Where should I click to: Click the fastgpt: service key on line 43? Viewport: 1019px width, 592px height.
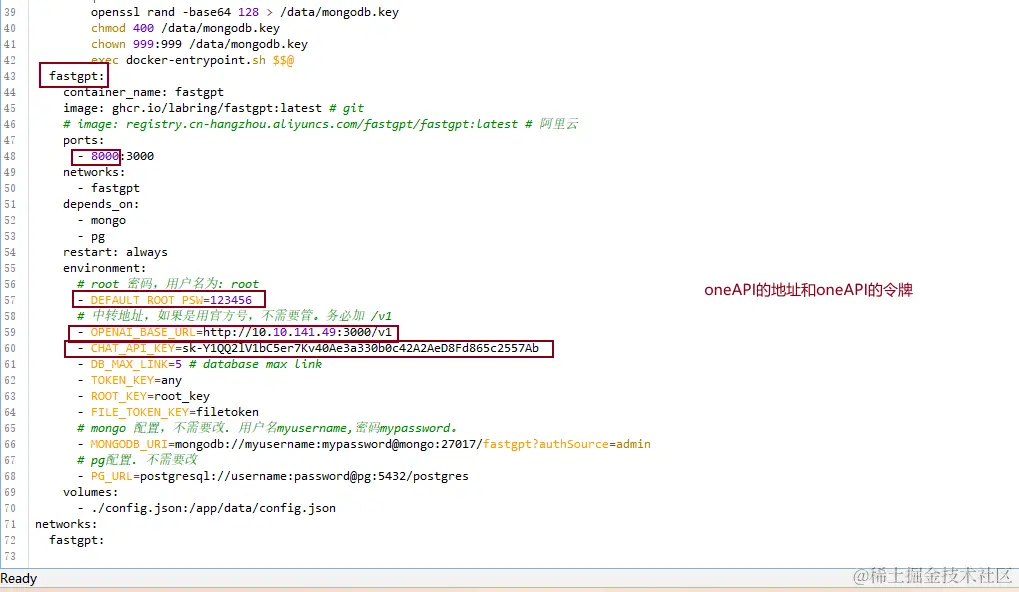click(77, 76)
